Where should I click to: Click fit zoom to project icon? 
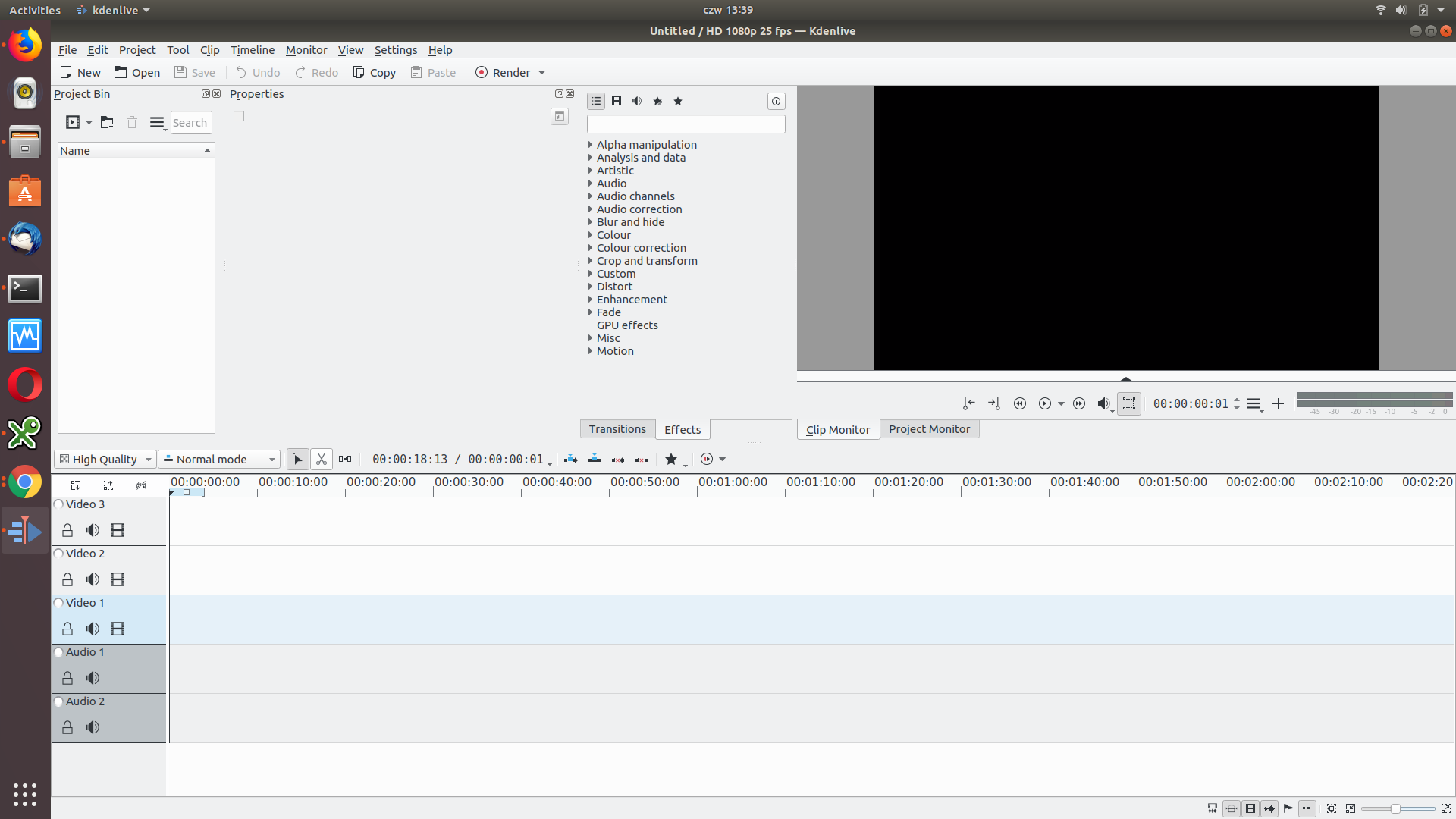[x=1332, y=808]
